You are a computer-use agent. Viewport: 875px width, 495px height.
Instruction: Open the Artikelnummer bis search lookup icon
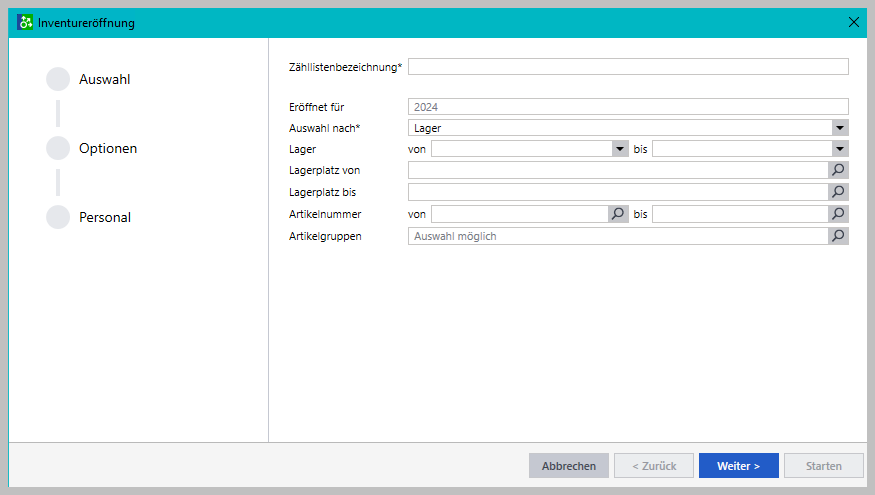coord(838,214)
